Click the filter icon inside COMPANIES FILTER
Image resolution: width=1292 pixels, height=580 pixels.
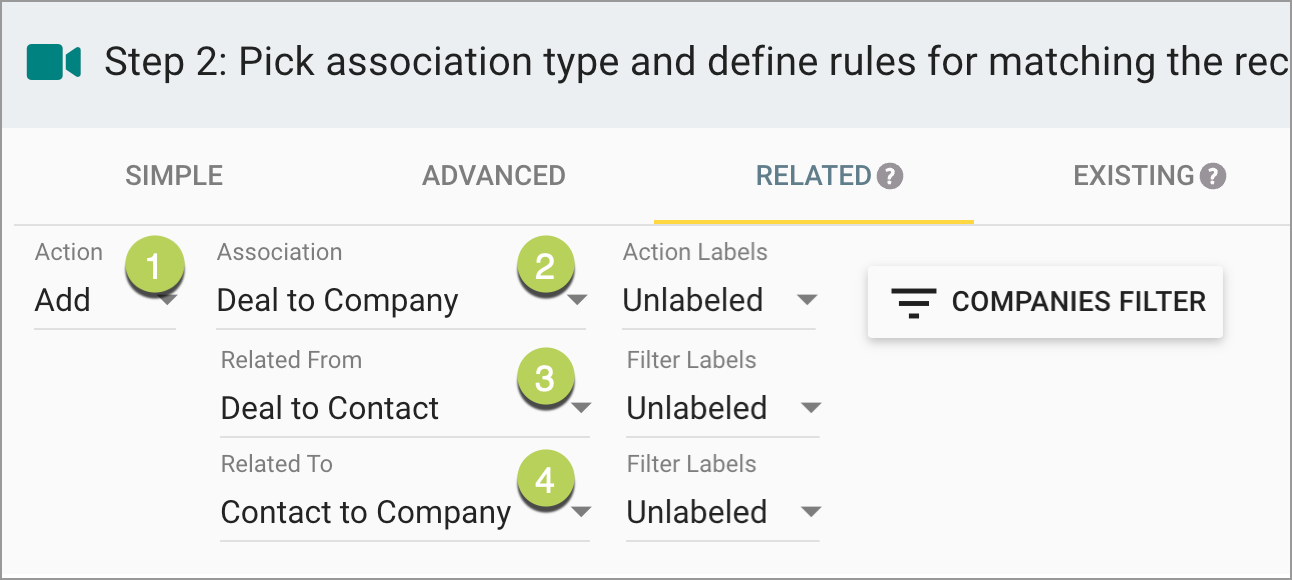coord(913,302)
